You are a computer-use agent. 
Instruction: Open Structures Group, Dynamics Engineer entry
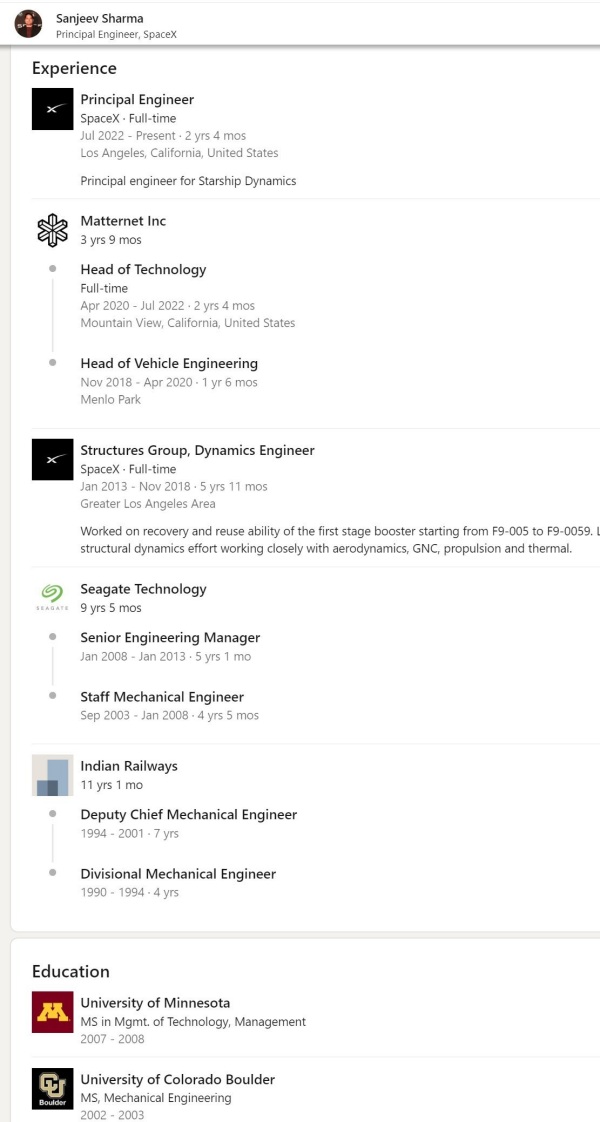(197, 451)
